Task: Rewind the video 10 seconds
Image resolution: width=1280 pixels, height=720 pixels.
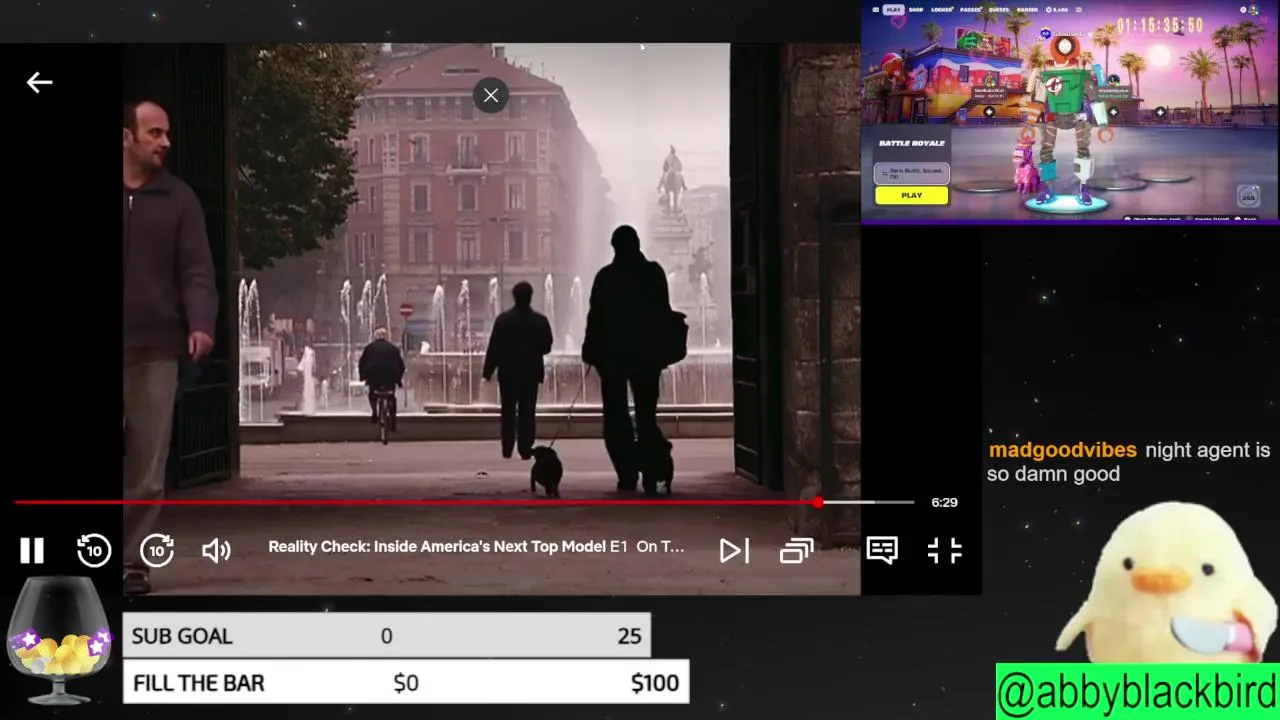Action: [x=94, y=550]
